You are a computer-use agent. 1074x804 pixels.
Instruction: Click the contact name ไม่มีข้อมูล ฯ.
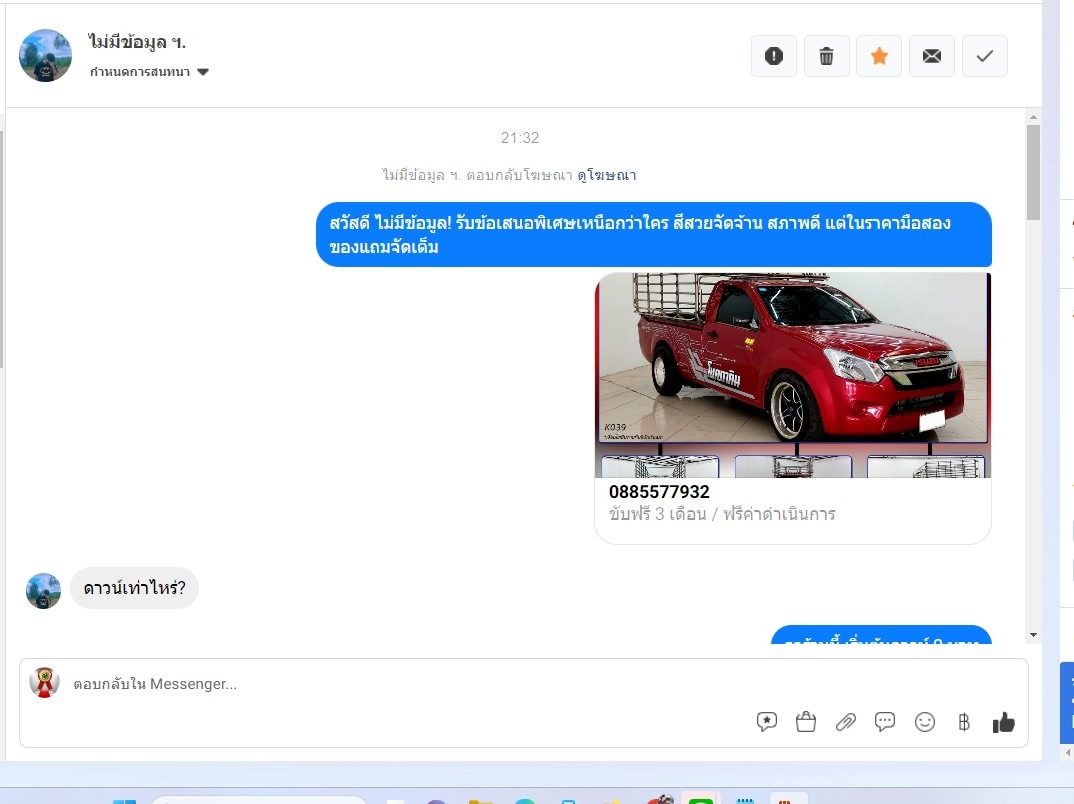[137, 43]
